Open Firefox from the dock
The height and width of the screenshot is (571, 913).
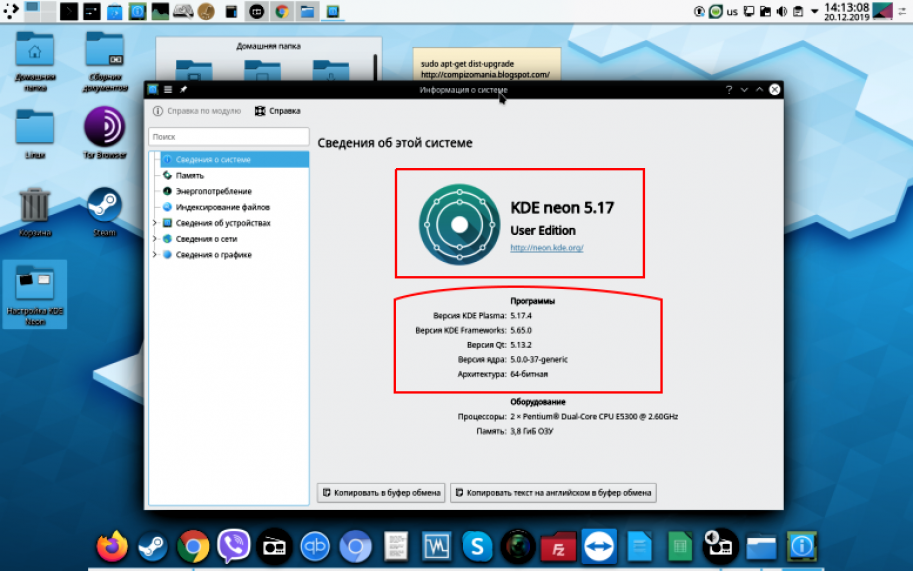click(112, 547)
